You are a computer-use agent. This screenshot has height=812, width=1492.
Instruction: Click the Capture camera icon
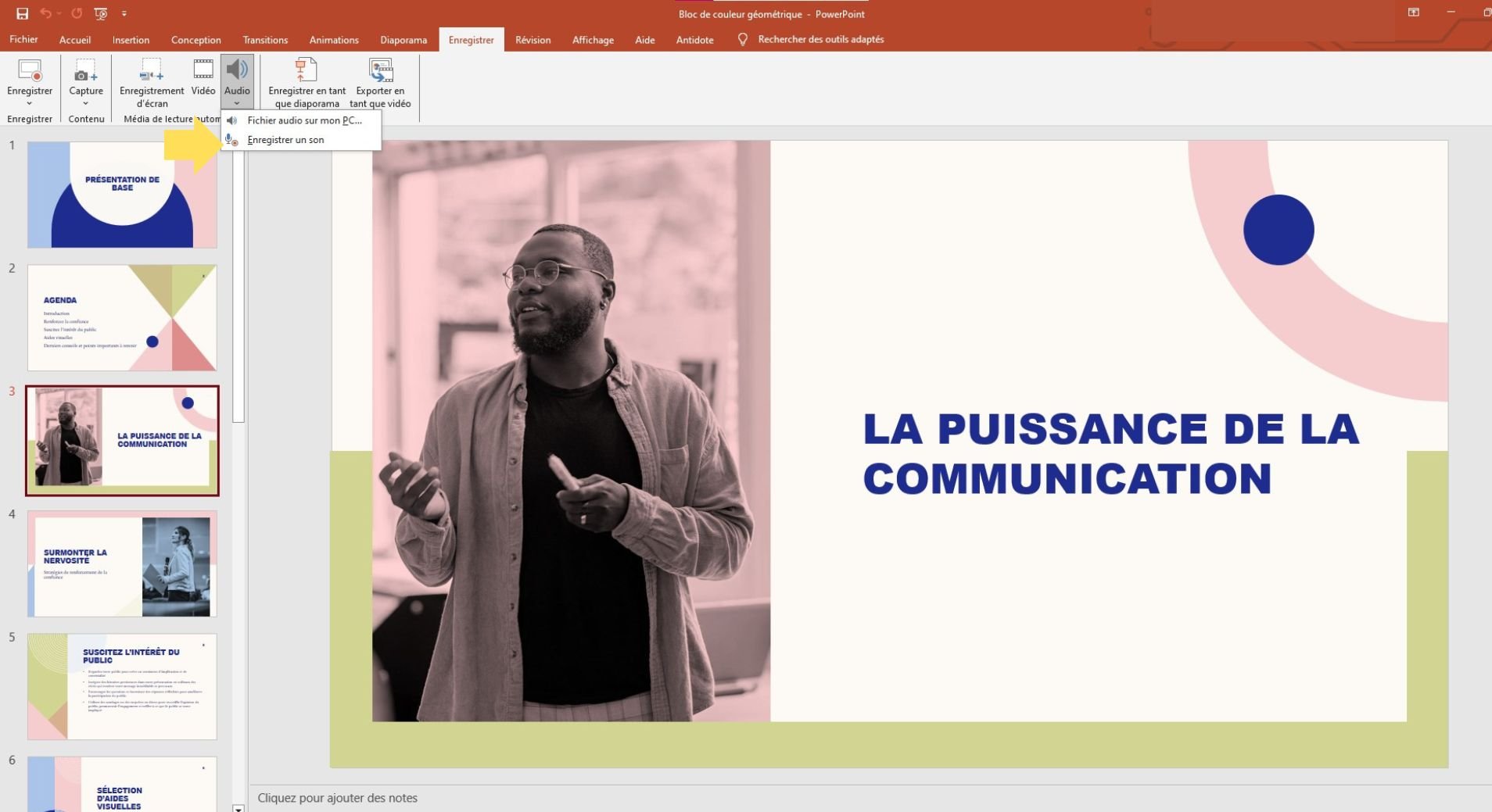[86, 70]
